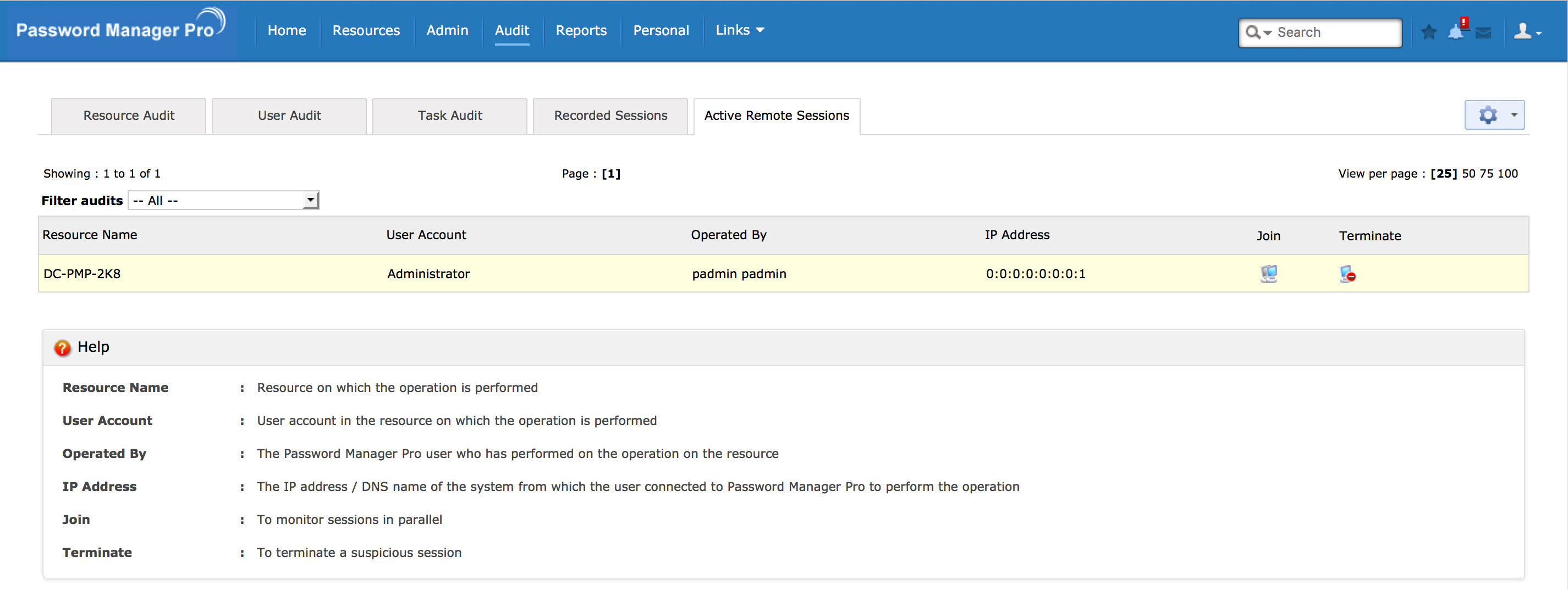Open the Task Audit tab

tap(449, 115)
